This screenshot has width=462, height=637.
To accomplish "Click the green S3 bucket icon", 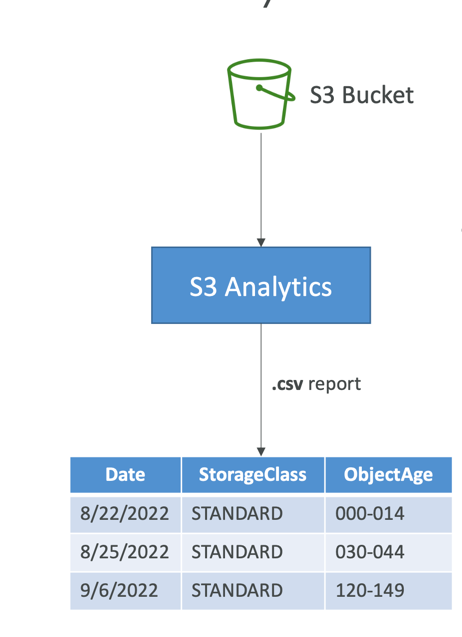I will pos(261,94).
